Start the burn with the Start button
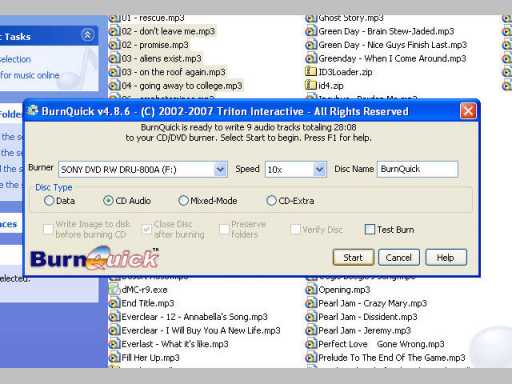The image size is (512, 384). tap(353, 257)
